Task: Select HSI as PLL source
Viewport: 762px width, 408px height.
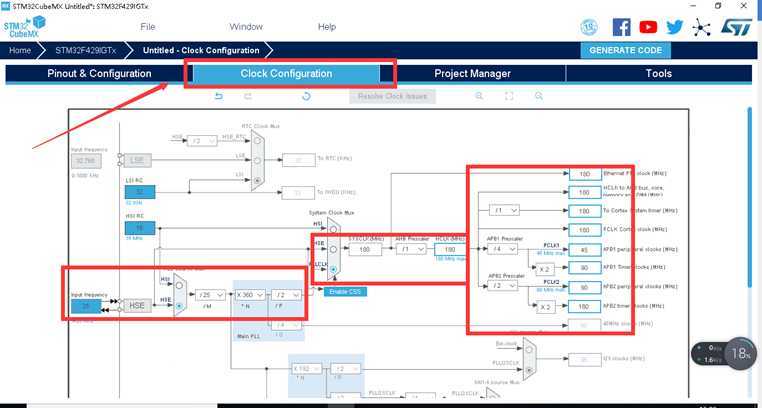Action: point(179,286)
